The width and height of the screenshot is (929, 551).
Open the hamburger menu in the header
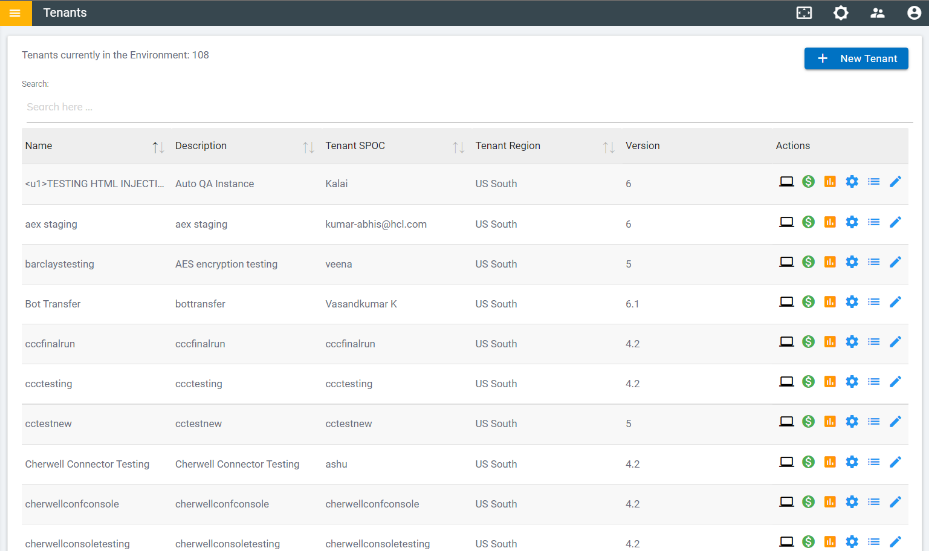point(15,13)
